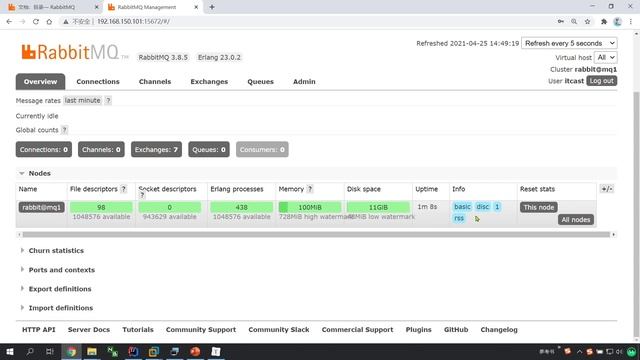Open the Changelog footer link
Viewport: 640px width, 360px height.
click(x=499, y=330)
